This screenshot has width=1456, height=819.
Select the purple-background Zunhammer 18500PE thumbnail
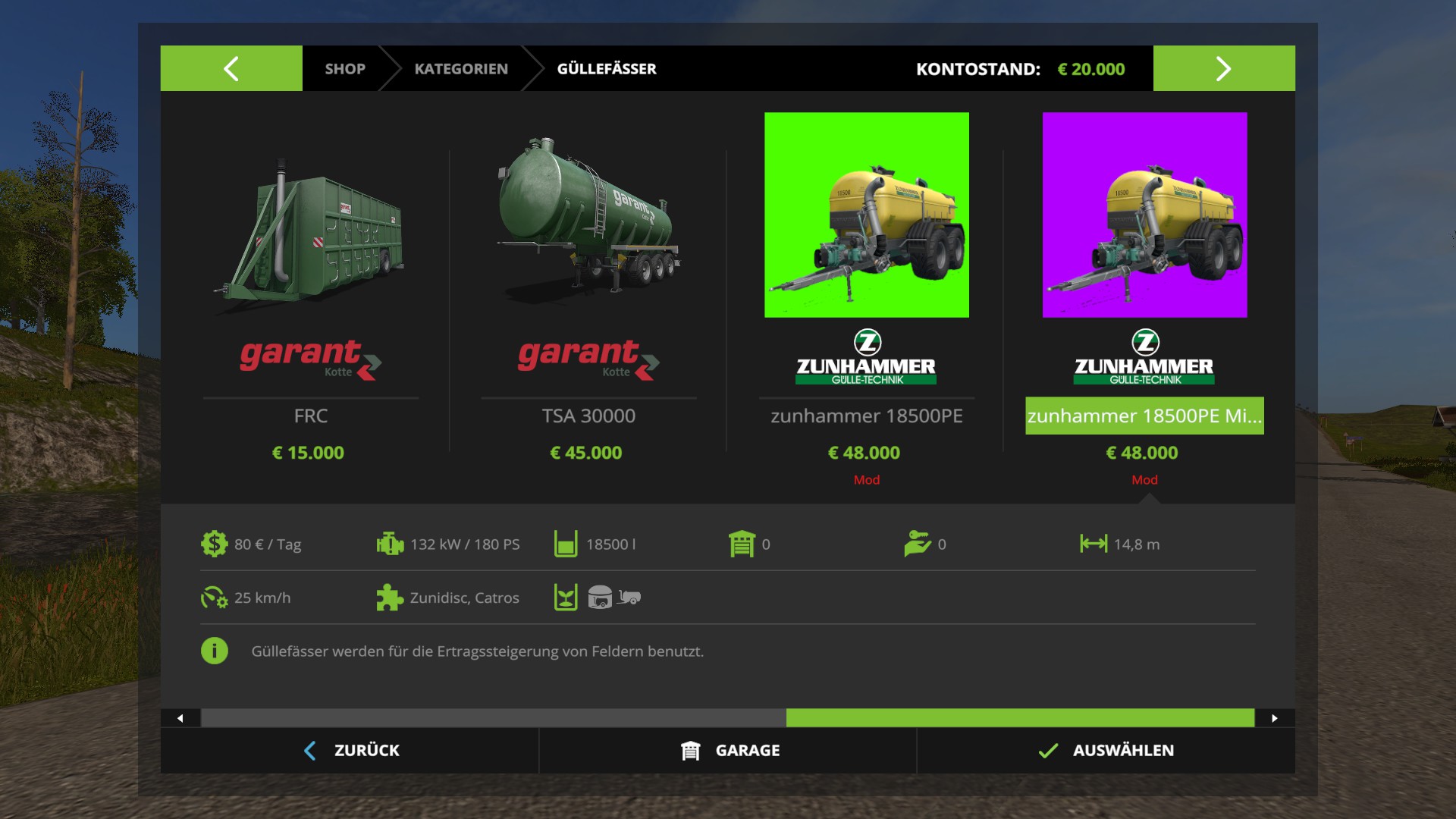(x=1145, y=215)
